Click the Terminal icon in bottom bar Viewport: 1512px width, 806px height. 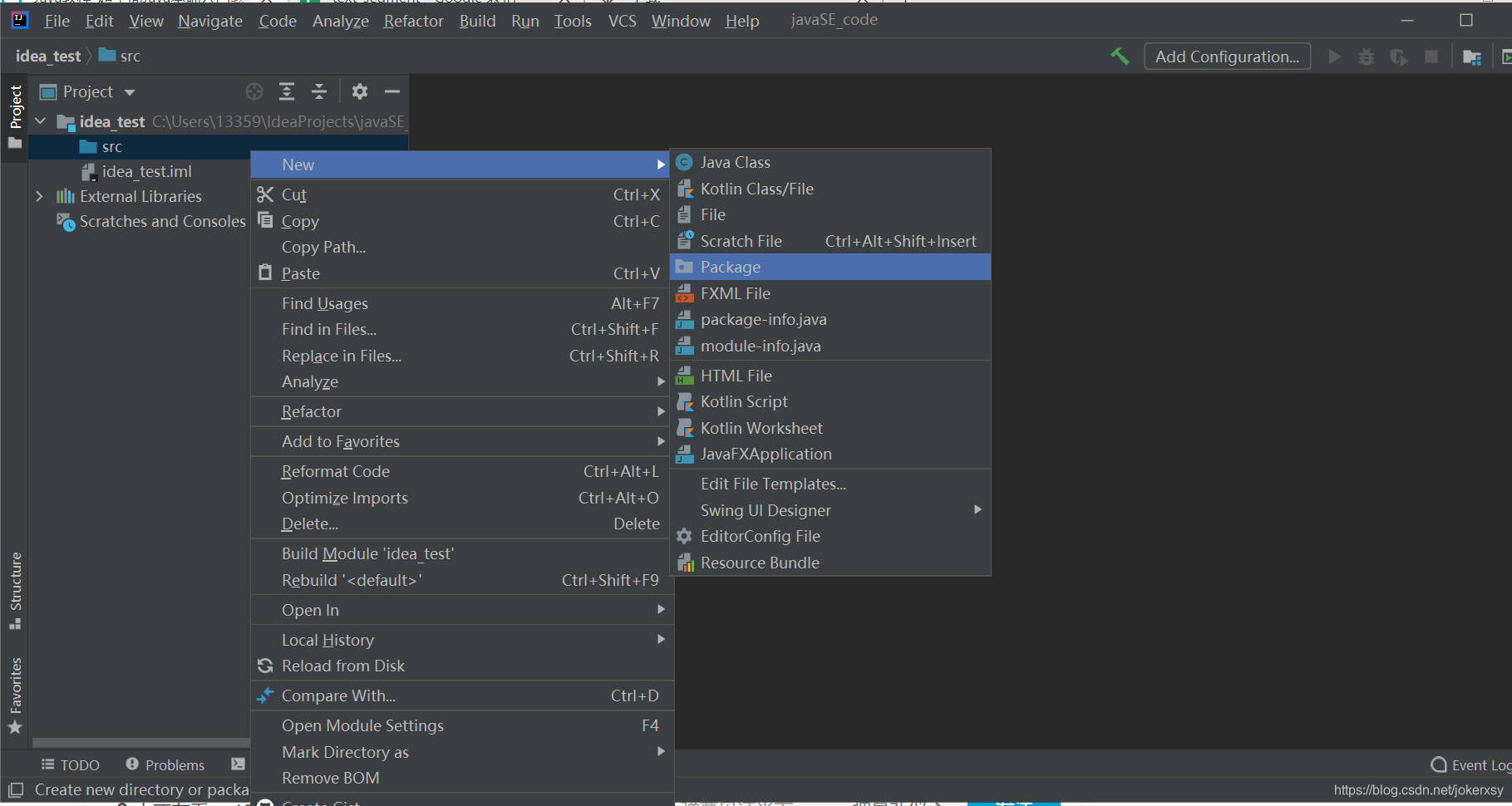239,764
